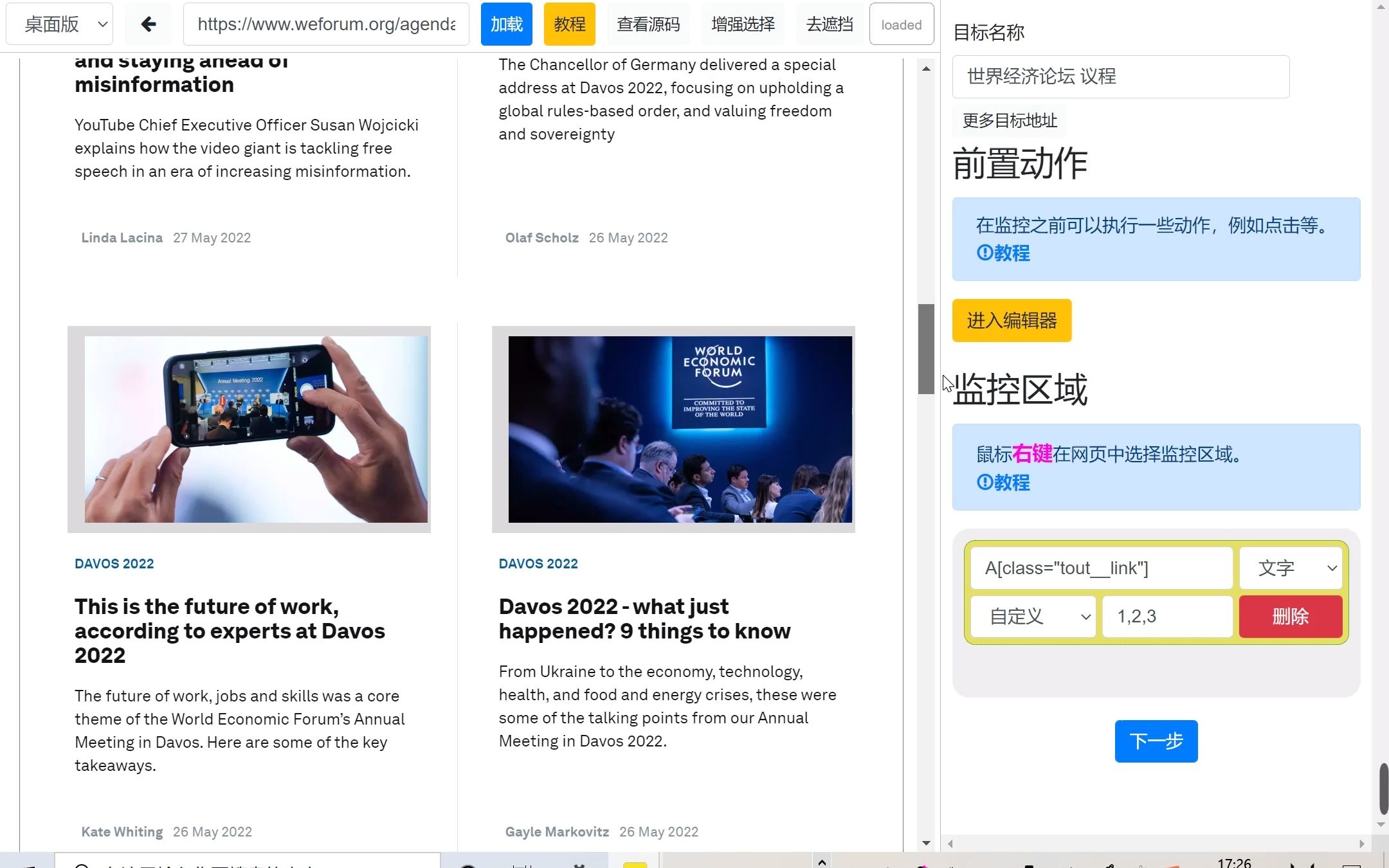The width and height of the screenshot is (1389, 868).
Task: Click right panel horizontal scroll right arrow
Action: (x=1361, y=844)
